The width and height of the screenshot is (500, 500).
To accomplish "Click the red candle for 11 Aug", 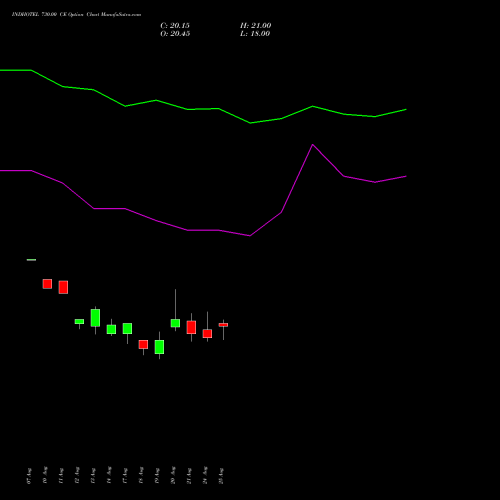I will [63, 287].
